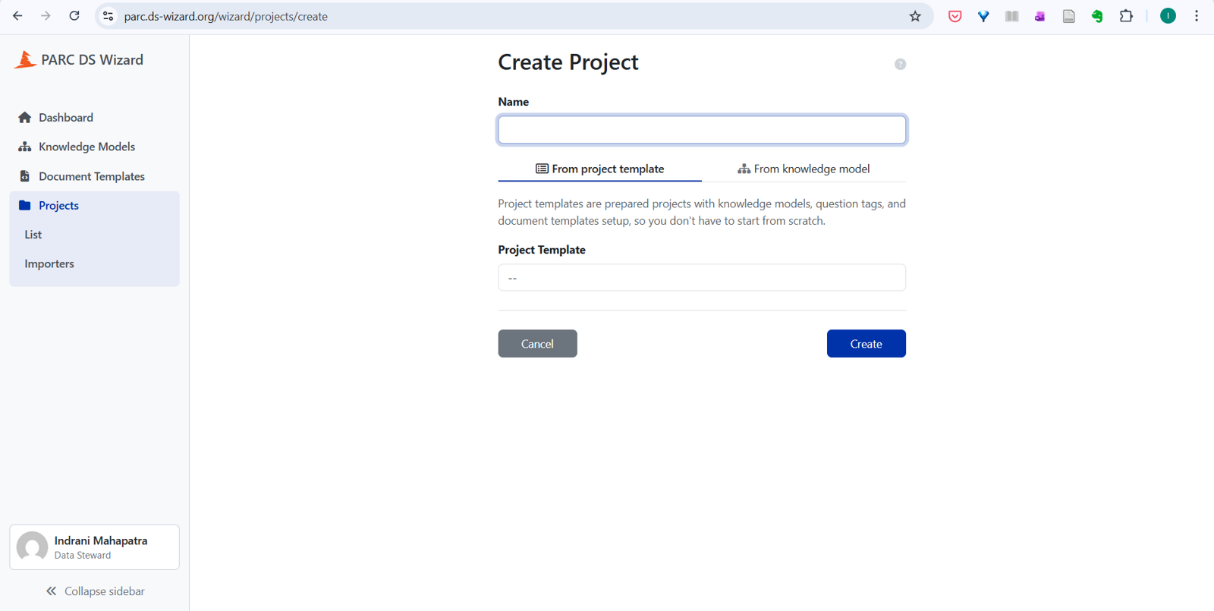Go to Dashboard in sidebar
The height and width of the screenshot is (611, 1214).
pos(65,118)
